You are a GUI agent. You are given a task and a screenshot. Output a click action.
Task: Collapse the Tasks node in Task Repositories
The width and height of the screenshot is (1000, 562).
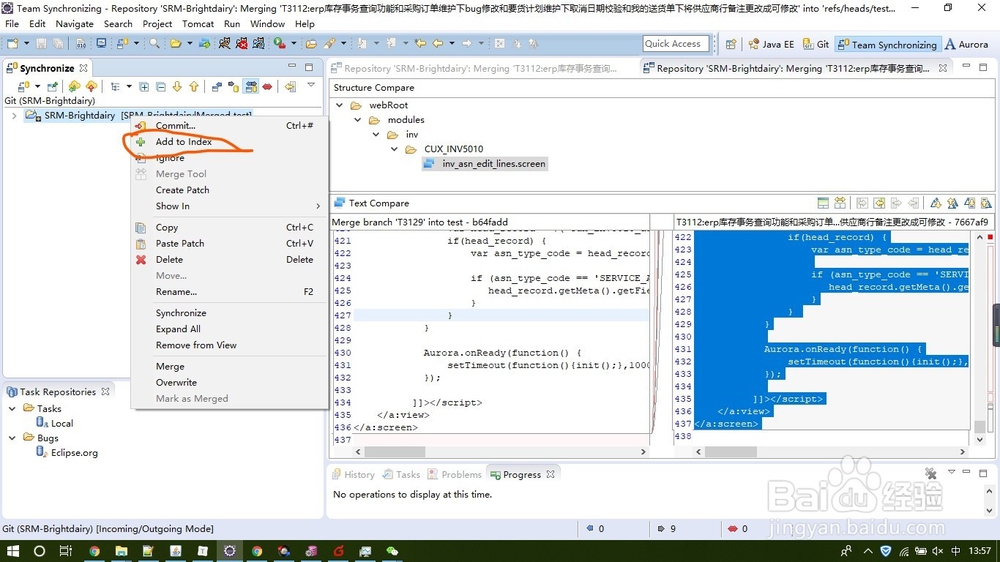pyautogui.click(x=12, y=408)
